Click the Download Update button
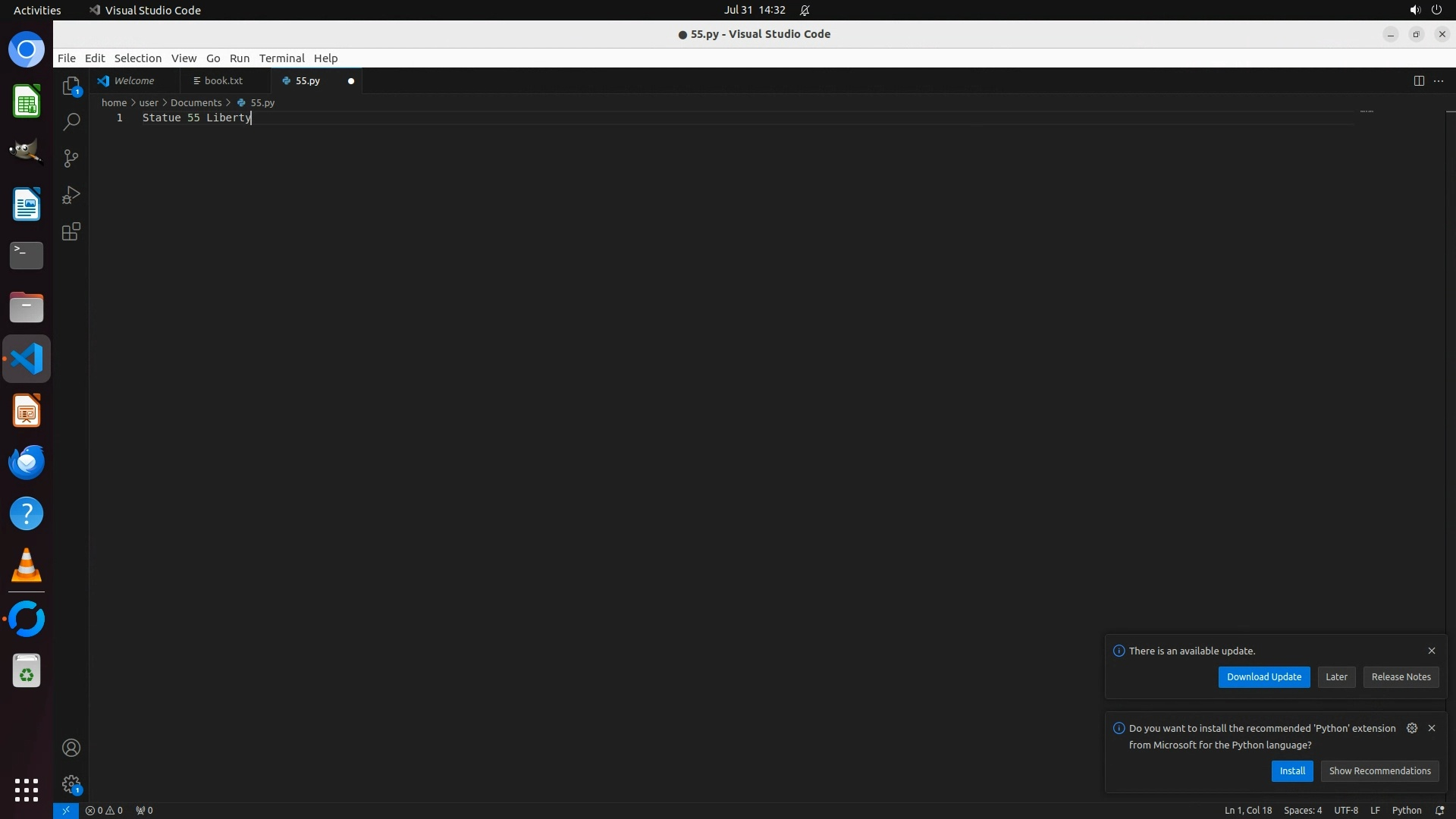The width and height of the screenshot is (1456, 819). (1263, 677)
